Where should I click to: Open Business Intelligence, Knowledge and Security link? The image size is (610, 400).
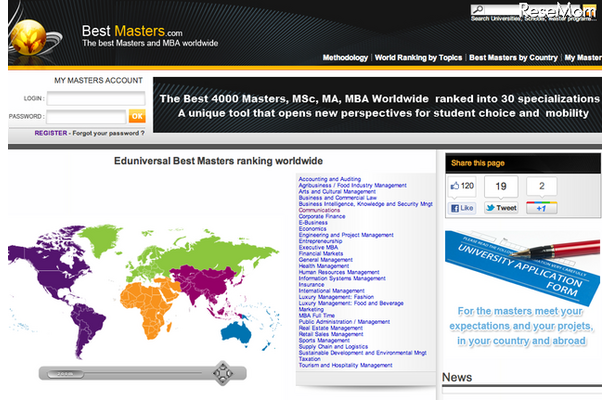(x=365, y=204)
